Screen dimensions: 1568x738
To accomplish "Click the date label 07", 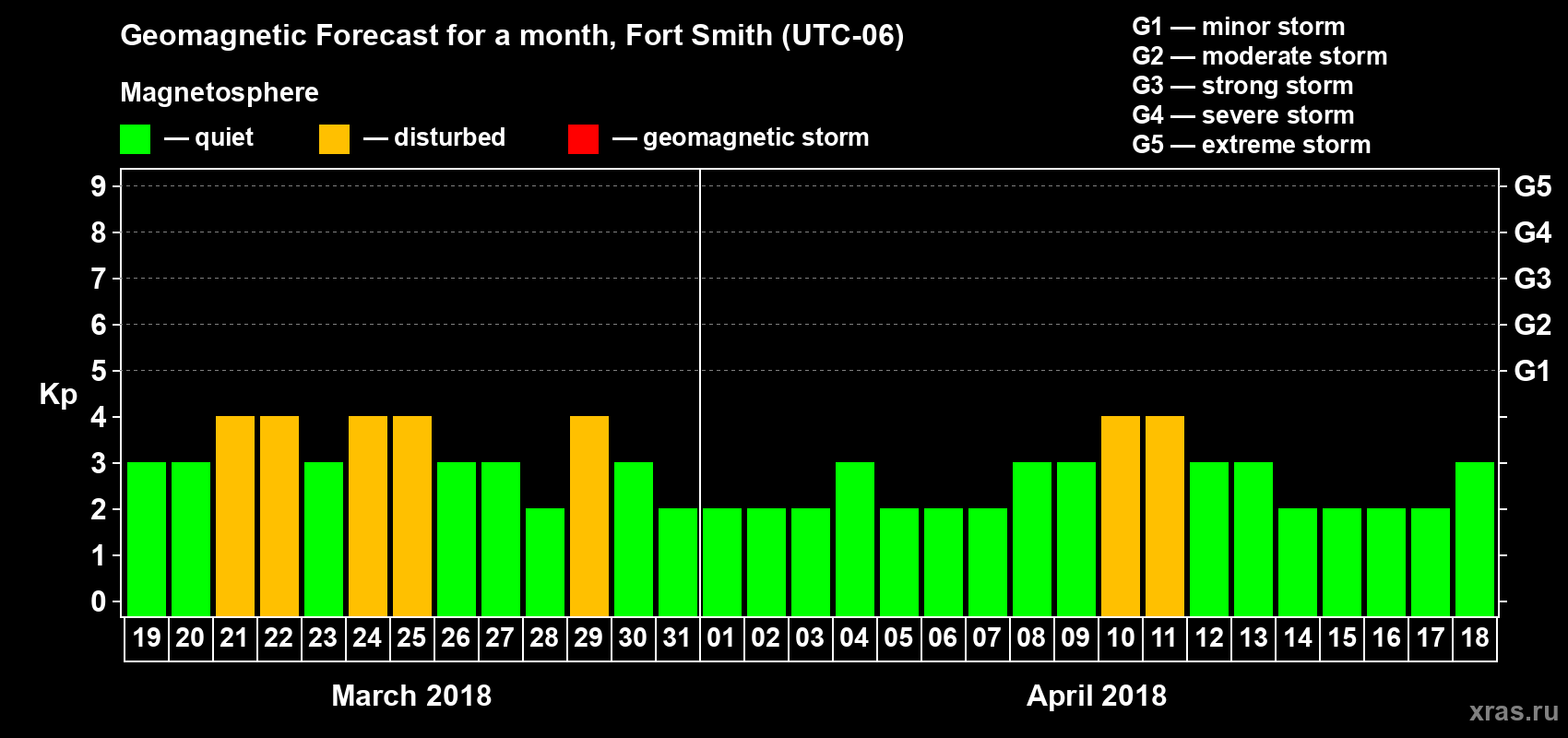I will coord(987,637).
